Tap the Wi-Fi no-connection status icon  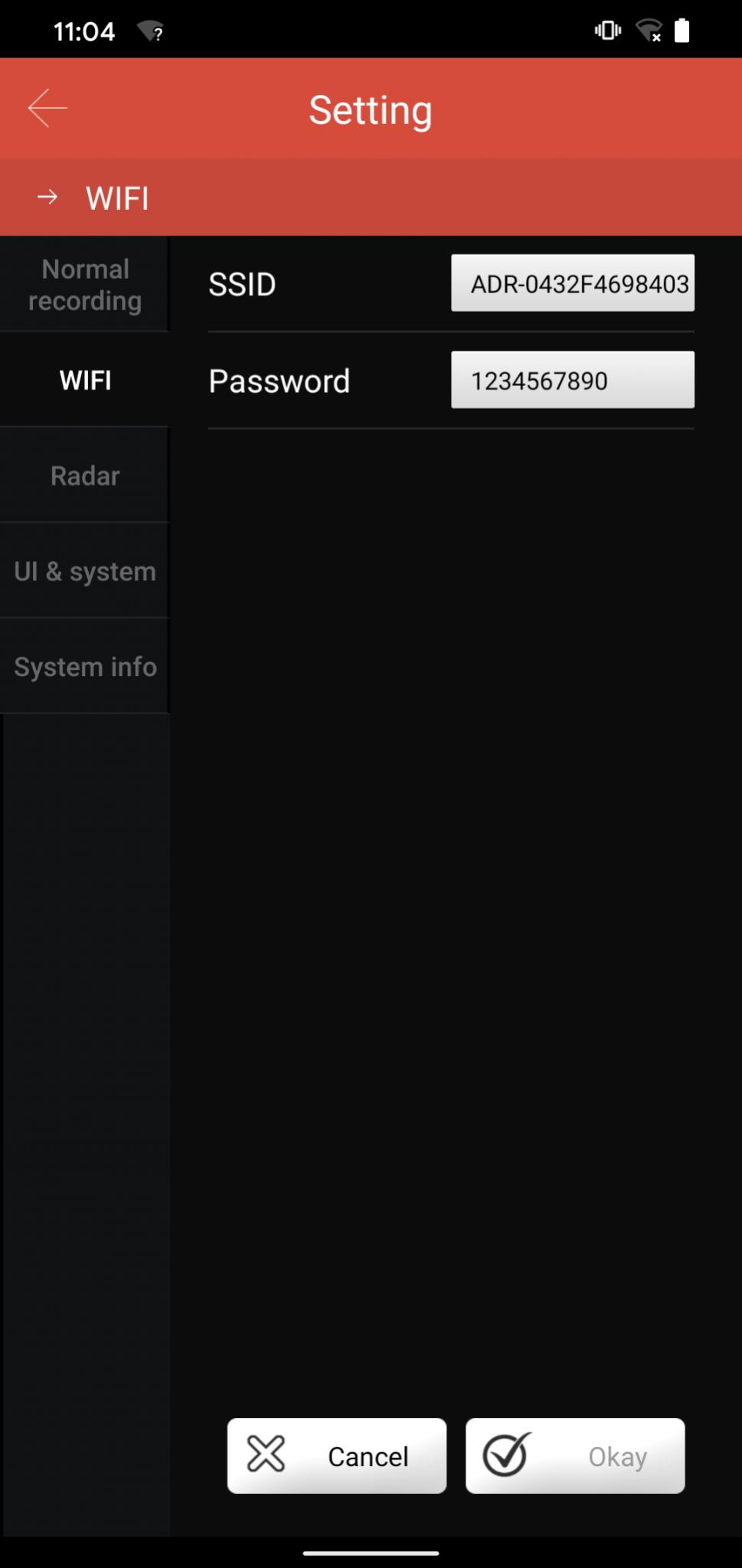tap(649, 31)
